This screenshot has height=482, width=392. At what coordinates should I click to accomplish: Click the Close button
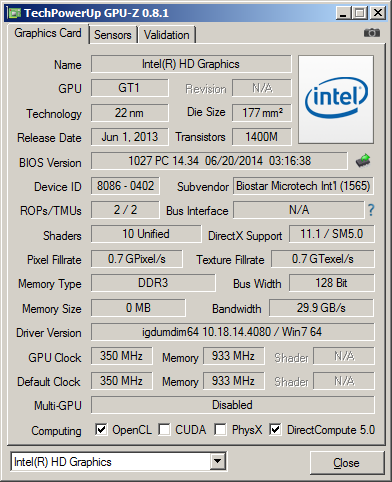coord(346,463)
